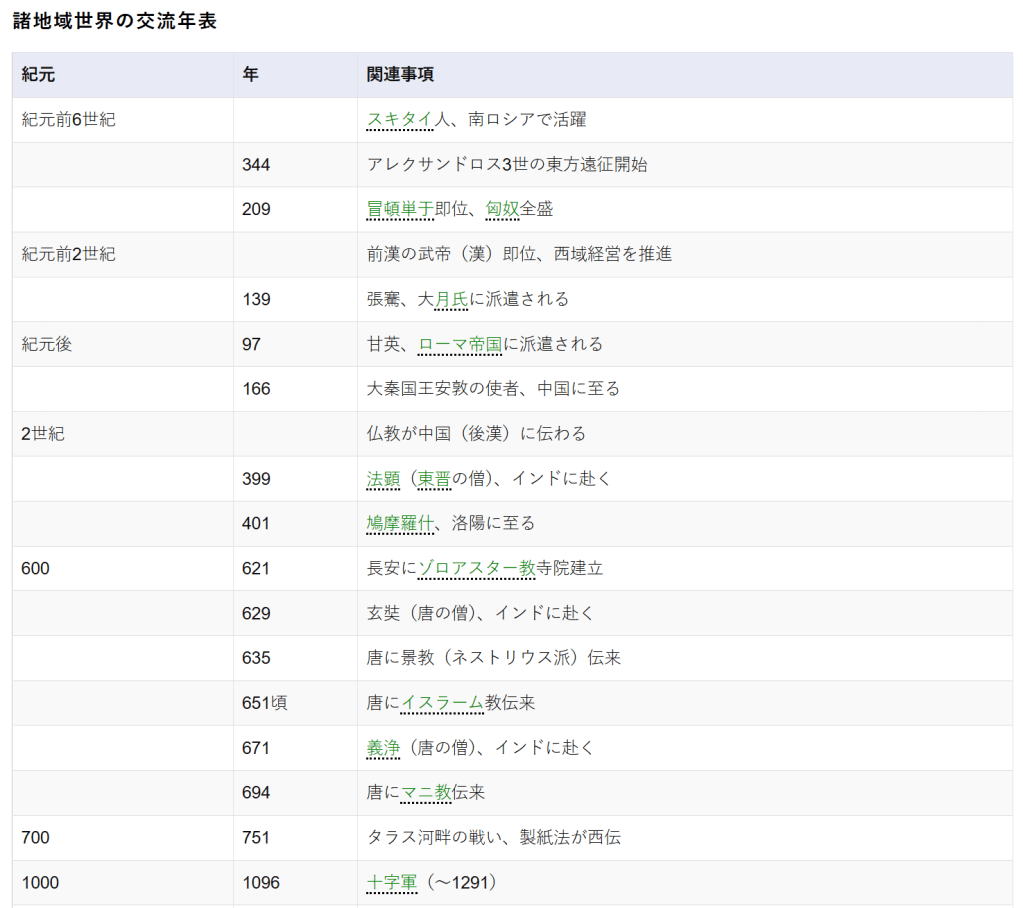This screenshot has width=1023, height=908.
Task: Click the 紀元前2世紀 era cell
Action: tap(68, 254)
